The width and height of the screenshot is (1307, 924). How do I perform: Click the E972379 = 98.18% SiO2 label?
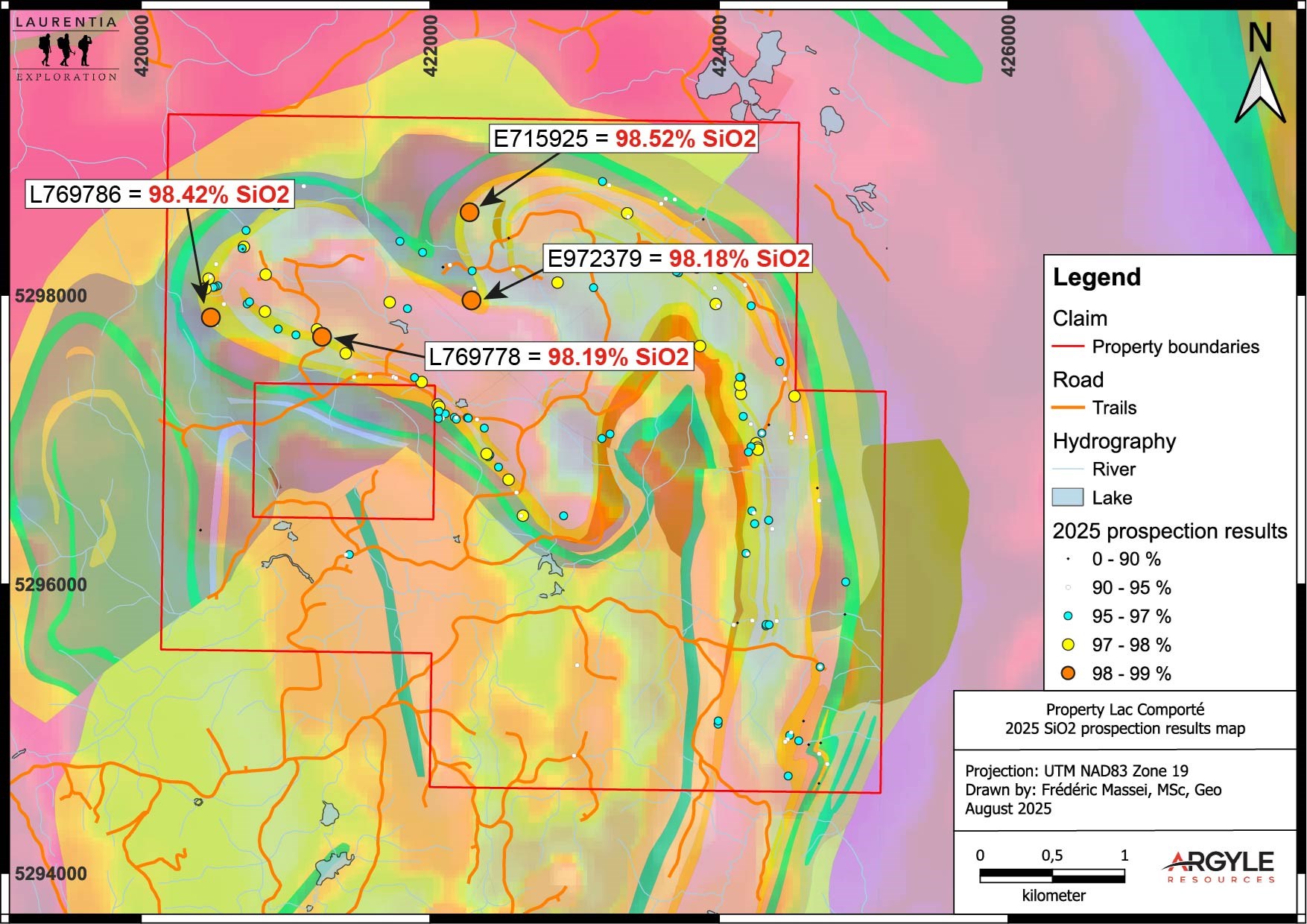677,259
